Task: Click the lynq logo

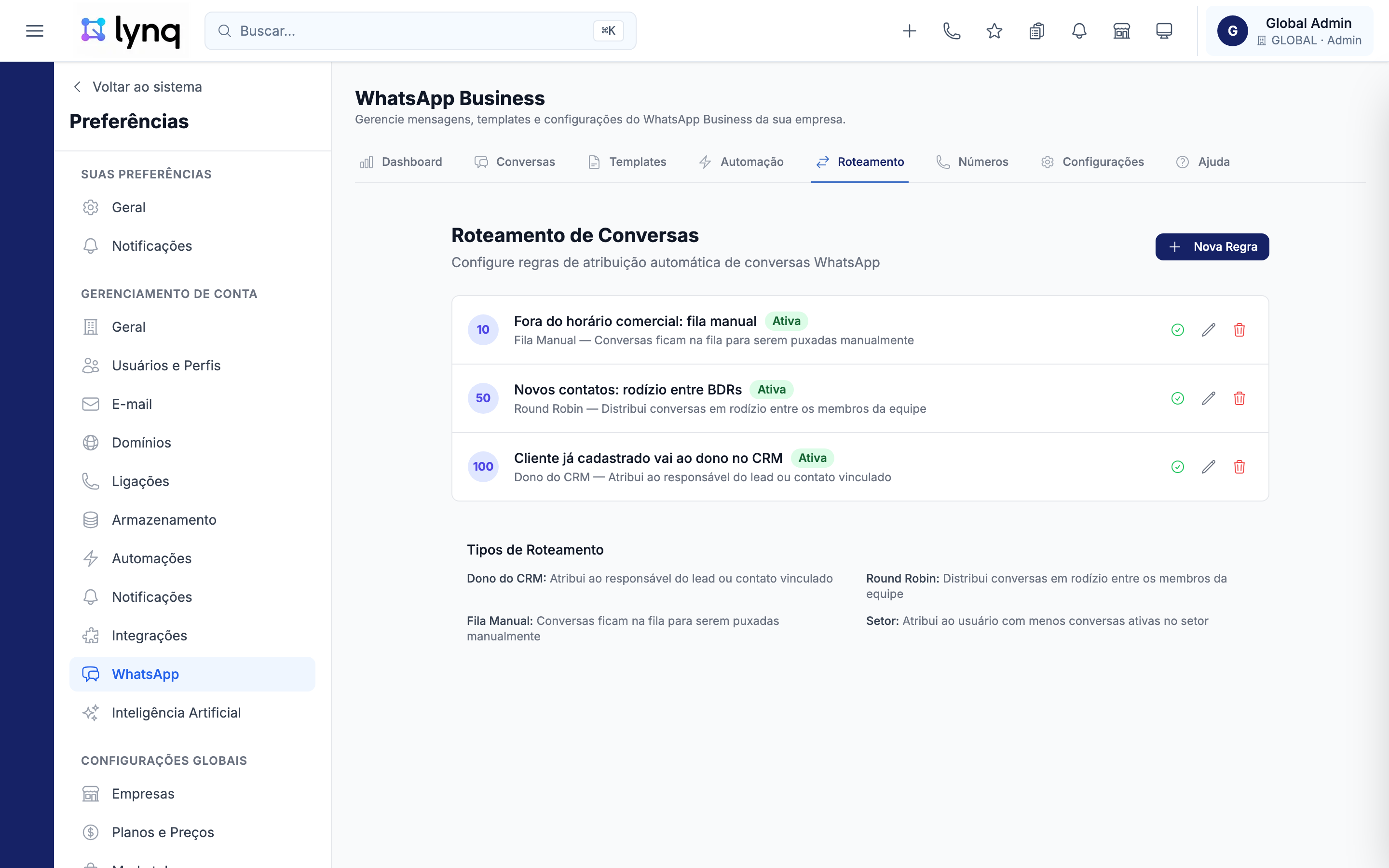Action: (x=131, y=31)
